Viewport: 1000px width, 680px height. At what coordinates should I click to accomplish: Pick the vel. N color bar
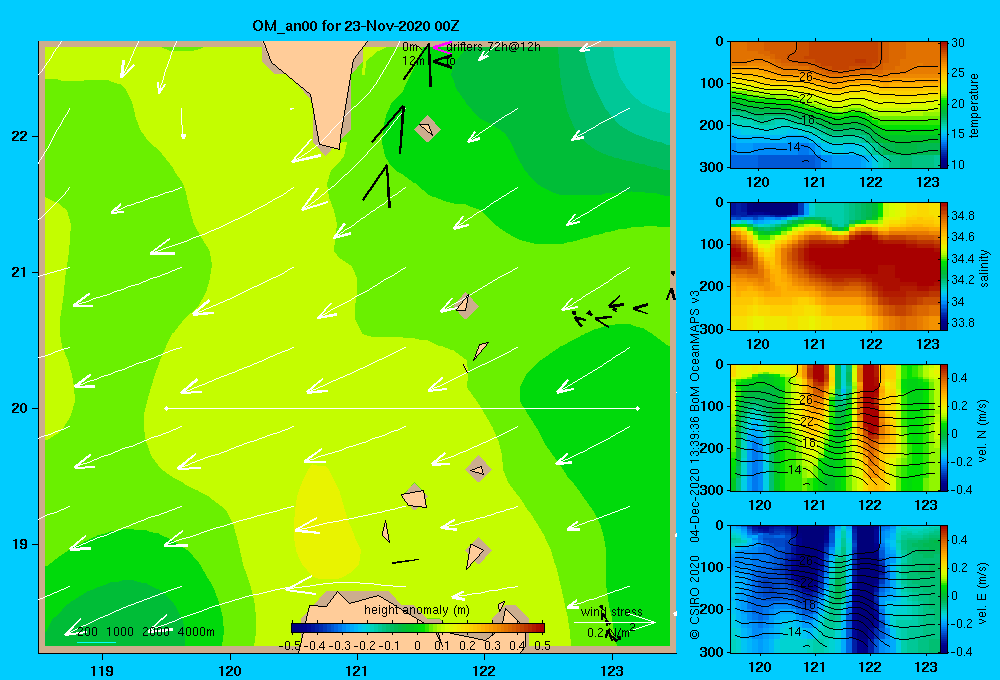944,428
